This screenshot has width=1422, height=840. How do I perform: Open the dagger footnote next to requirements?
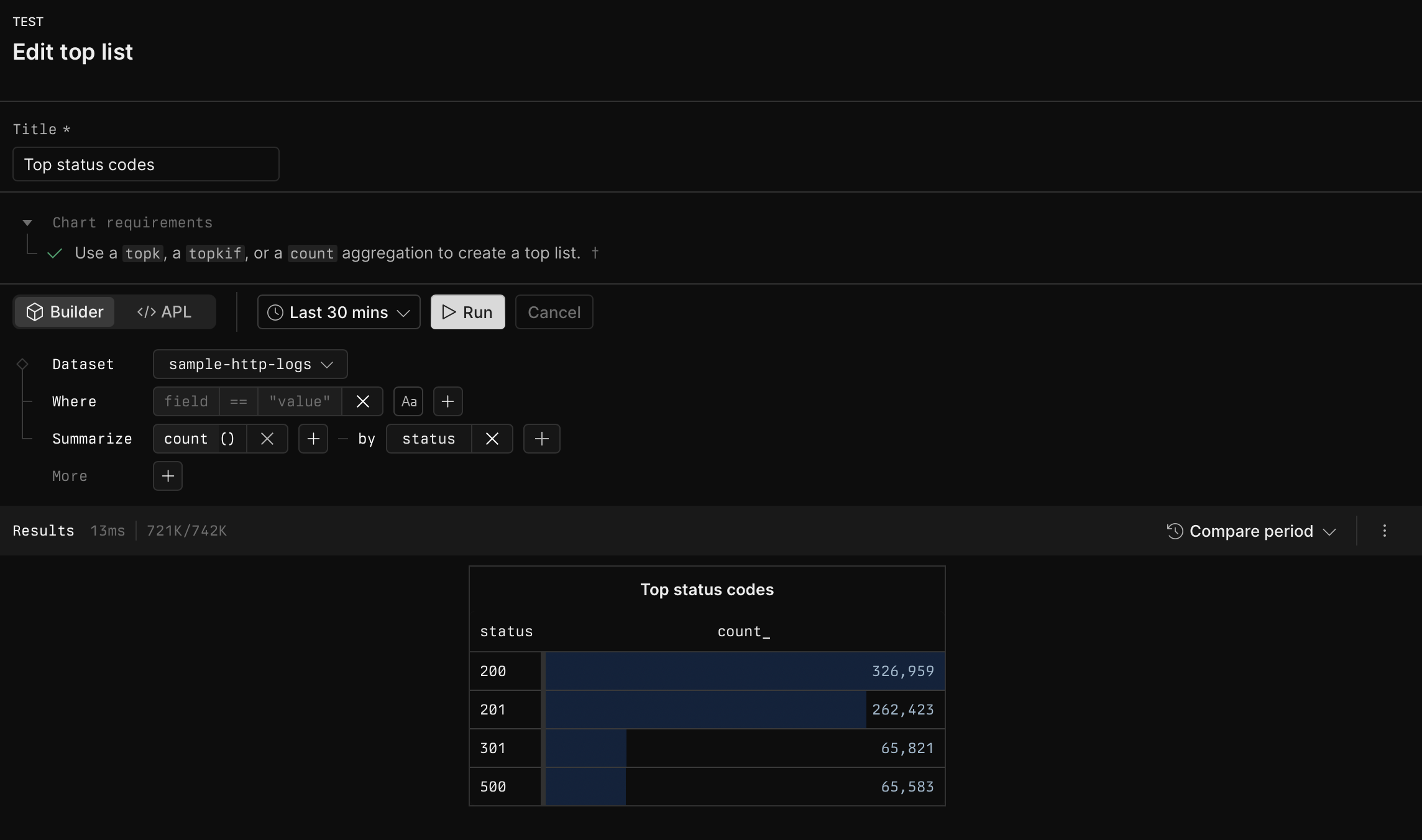[595, 253]
